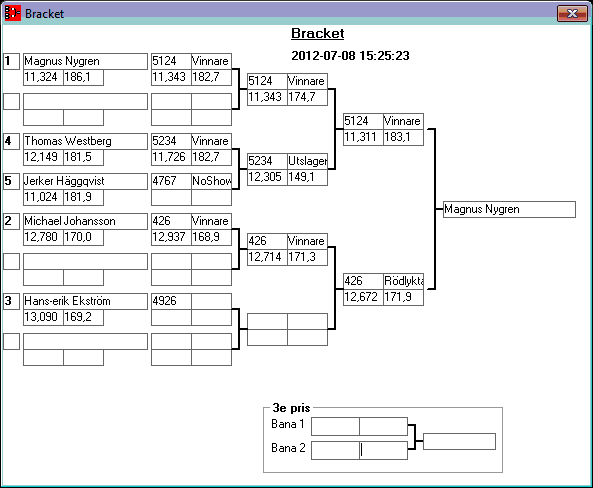This screenshot has width=593, height=488.
Task: Click the seed number 5 box
Action: (11, 181)
